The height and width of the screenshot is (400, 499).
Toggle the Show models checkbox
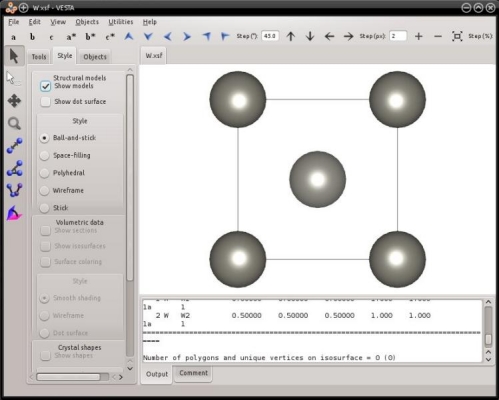tap(45, 86)
